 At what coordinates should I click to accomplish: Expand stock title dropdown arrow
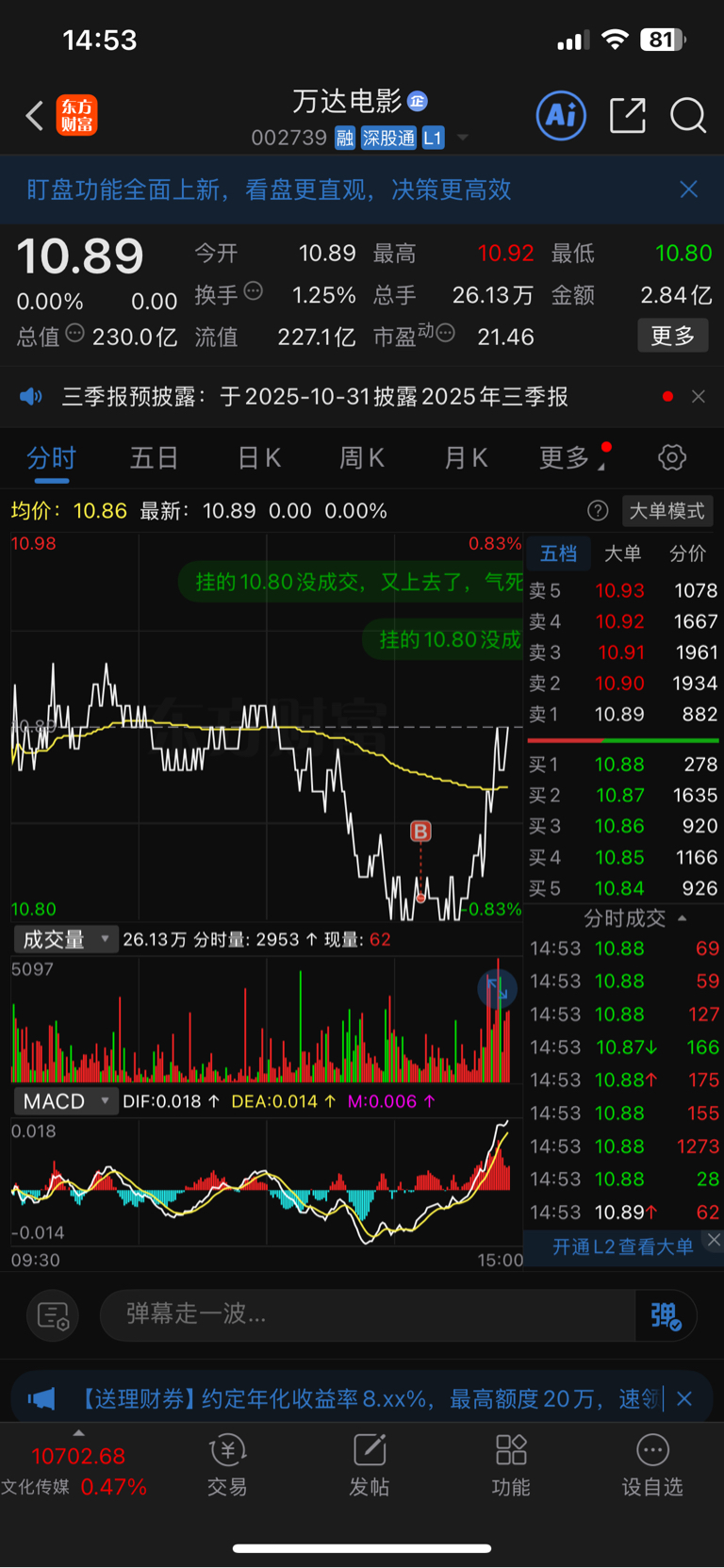462,139
